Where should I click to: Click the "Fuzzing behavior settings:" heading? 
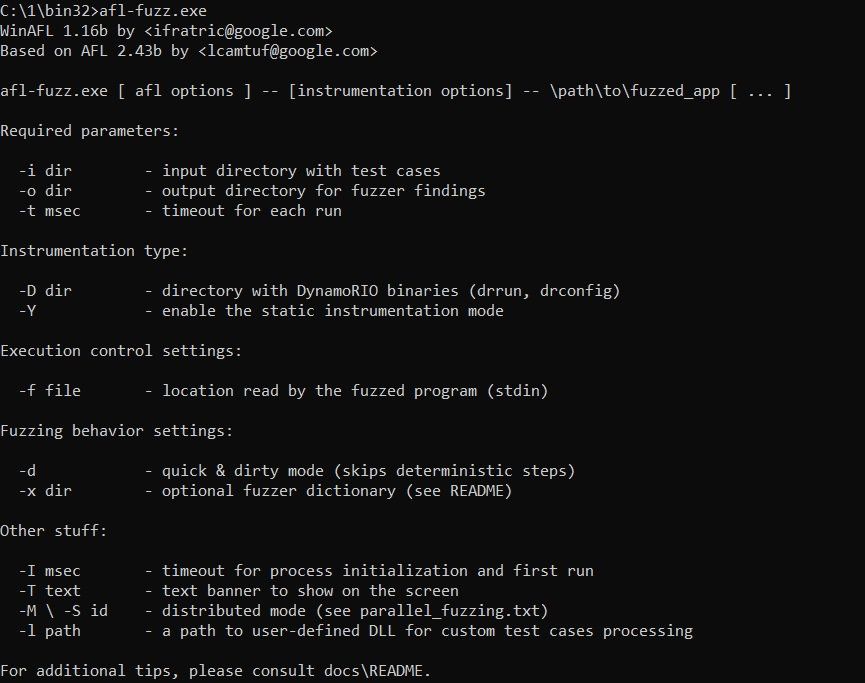click(117, 431)
